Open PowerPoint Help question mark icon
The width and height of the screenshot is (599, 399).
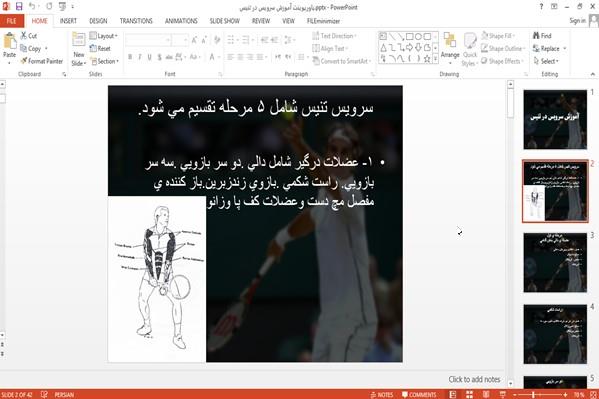(x=541, y=6)
